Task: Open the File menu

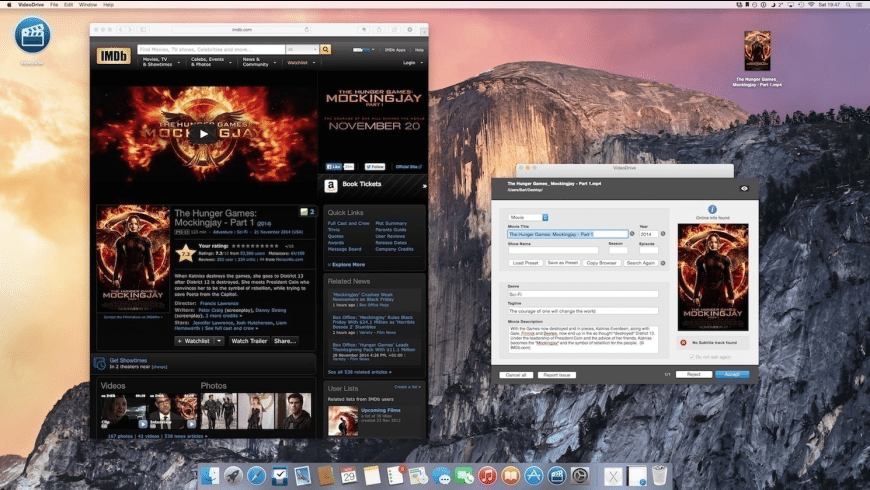Action: (54, 4)
